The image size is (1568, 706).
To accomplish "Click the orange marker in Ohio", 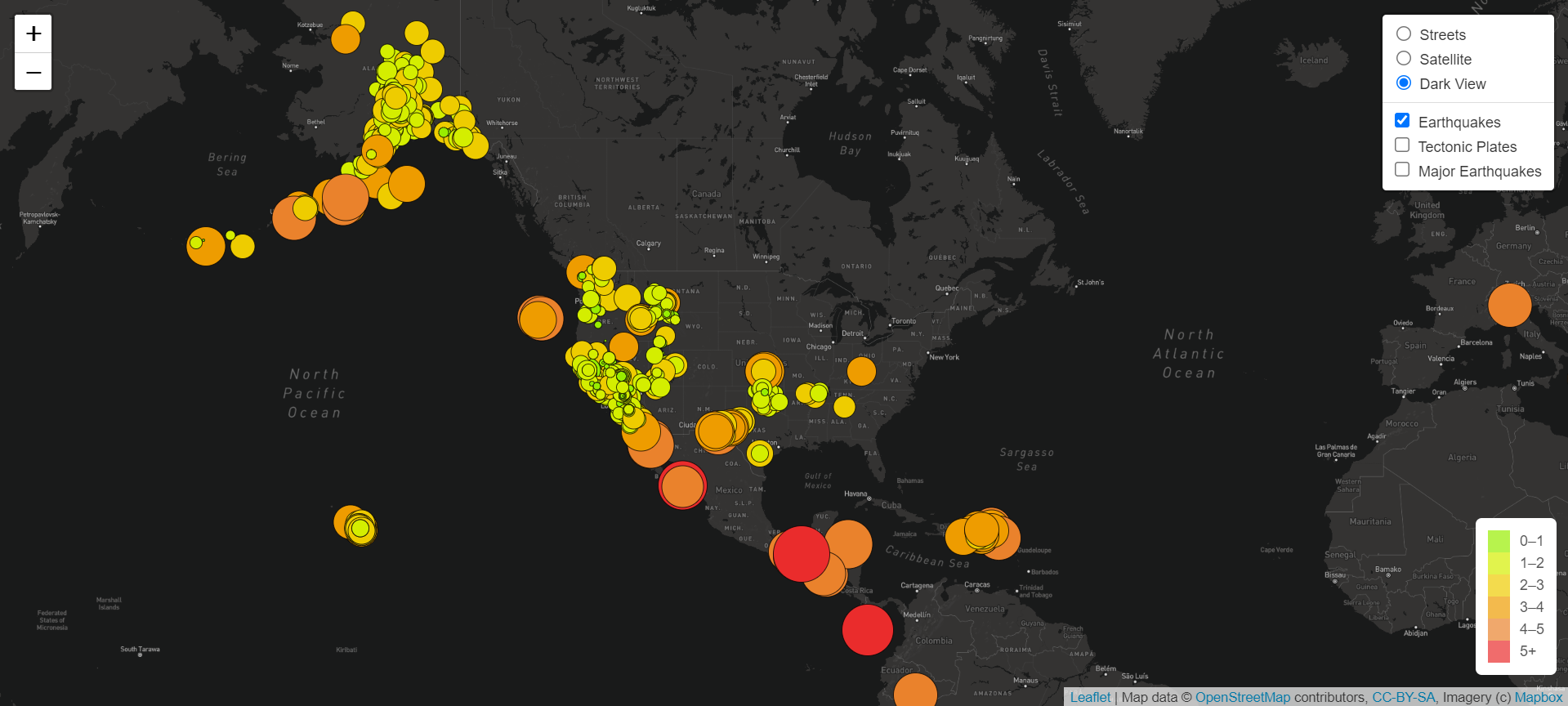I will click(861, 371).
